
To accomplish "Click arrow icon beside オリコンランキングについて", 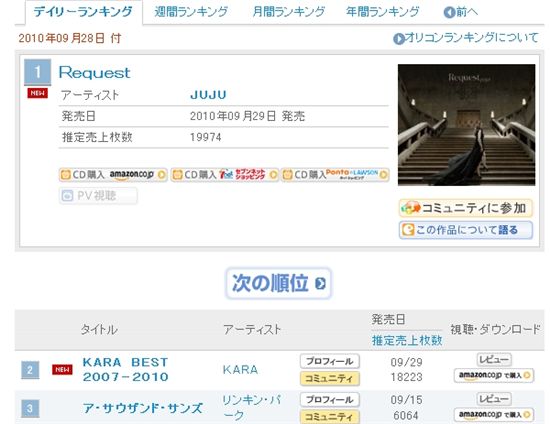I will (x=399, y=39).
